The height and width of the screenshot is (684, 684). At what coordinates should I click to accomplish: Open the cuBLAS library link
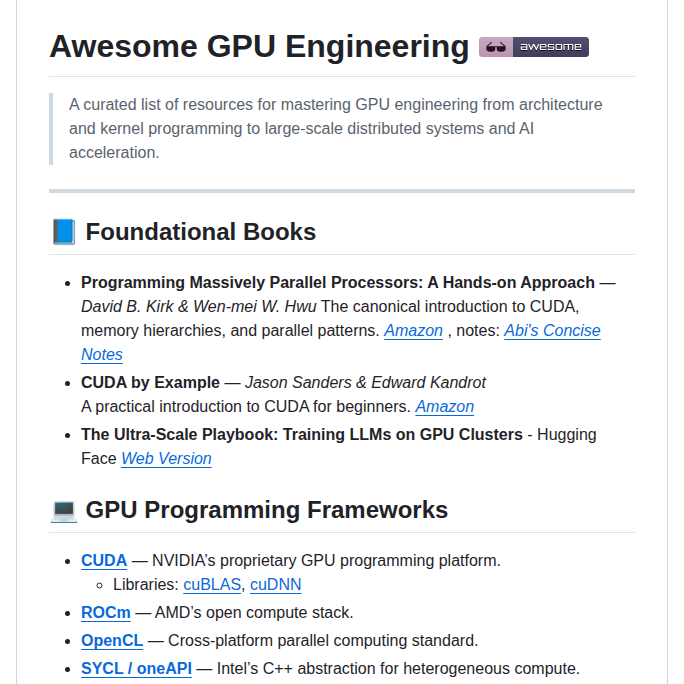point(212,585)
